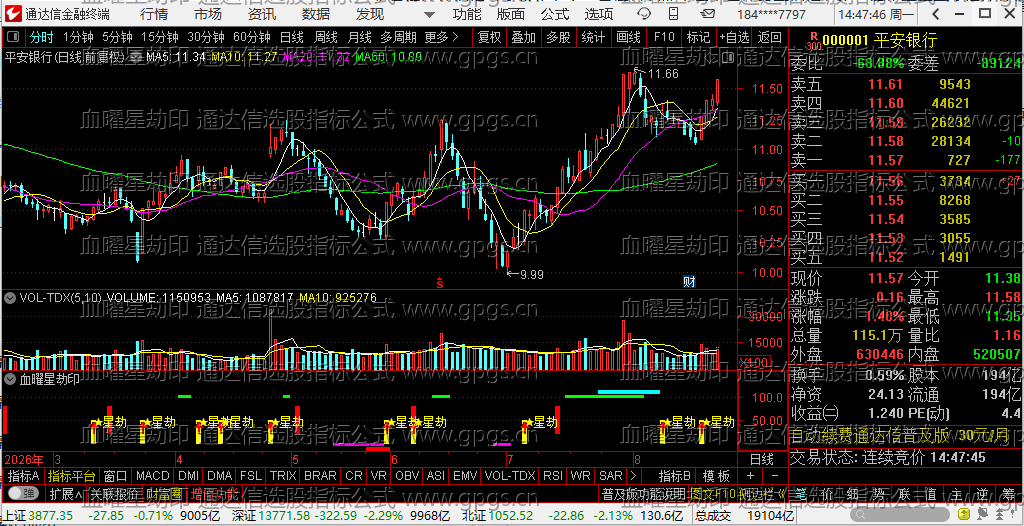Click the signal tower icon in status bar
1024x526 pixels.
[x=999, y=514]
